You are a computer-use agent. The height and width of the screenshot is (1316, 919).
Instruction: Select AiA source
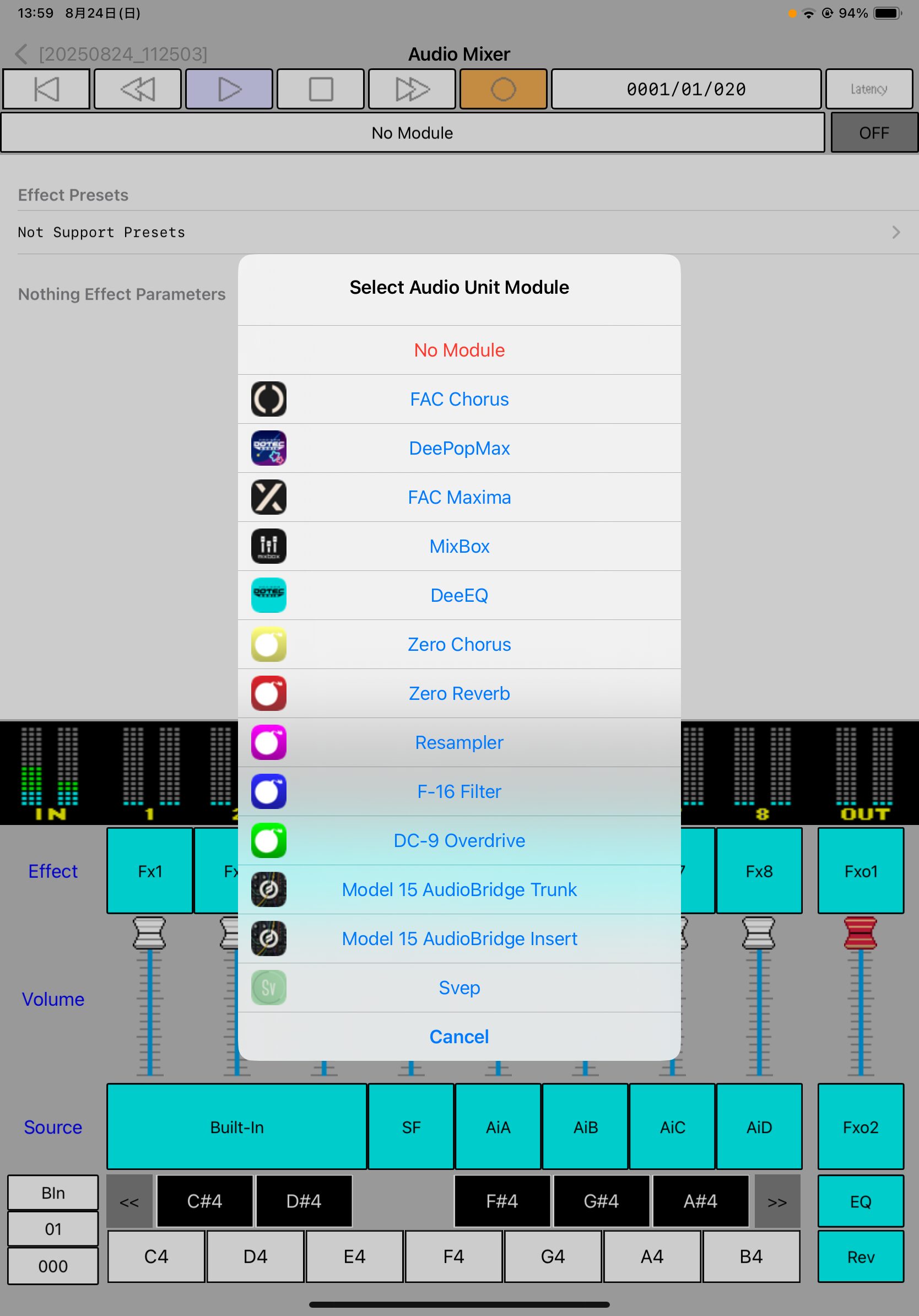pyautogui.click(x=499, y=1127)
